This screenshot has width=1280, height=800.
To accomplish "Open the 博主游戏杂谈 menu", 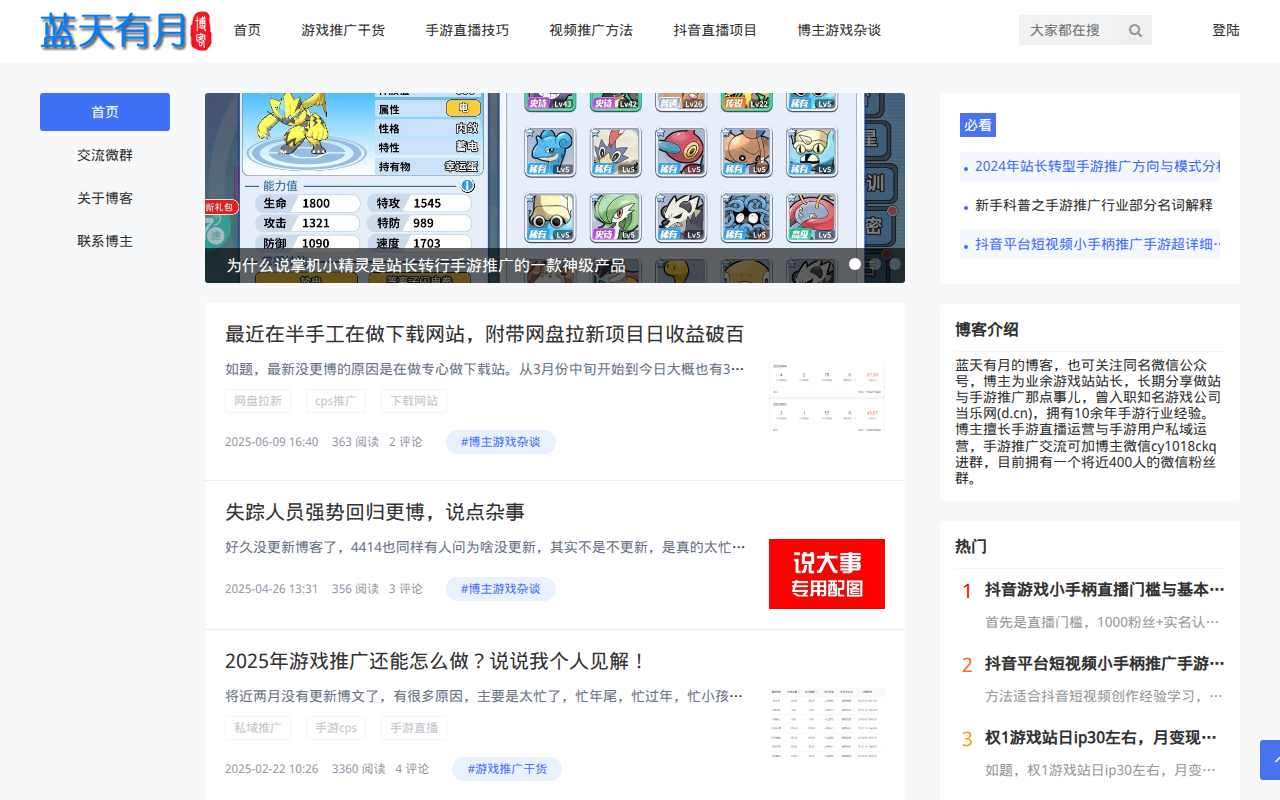I will [839, 30].
